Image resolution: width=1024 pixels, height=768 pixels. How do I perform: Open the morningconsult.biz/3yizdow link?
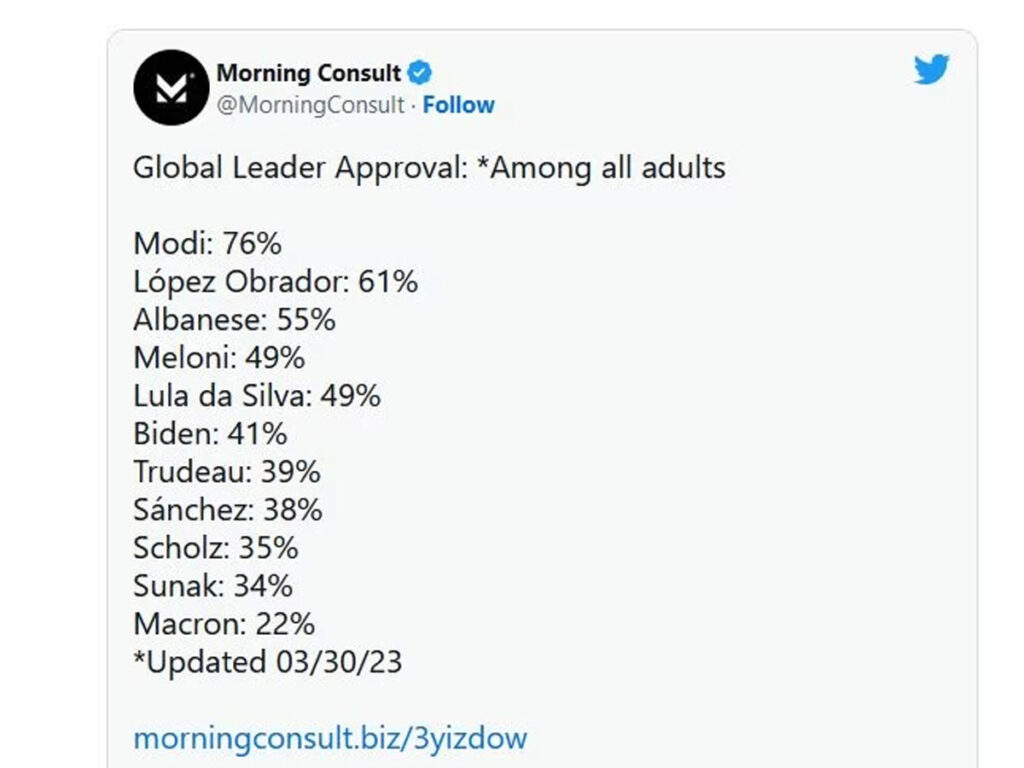point(330,739)
